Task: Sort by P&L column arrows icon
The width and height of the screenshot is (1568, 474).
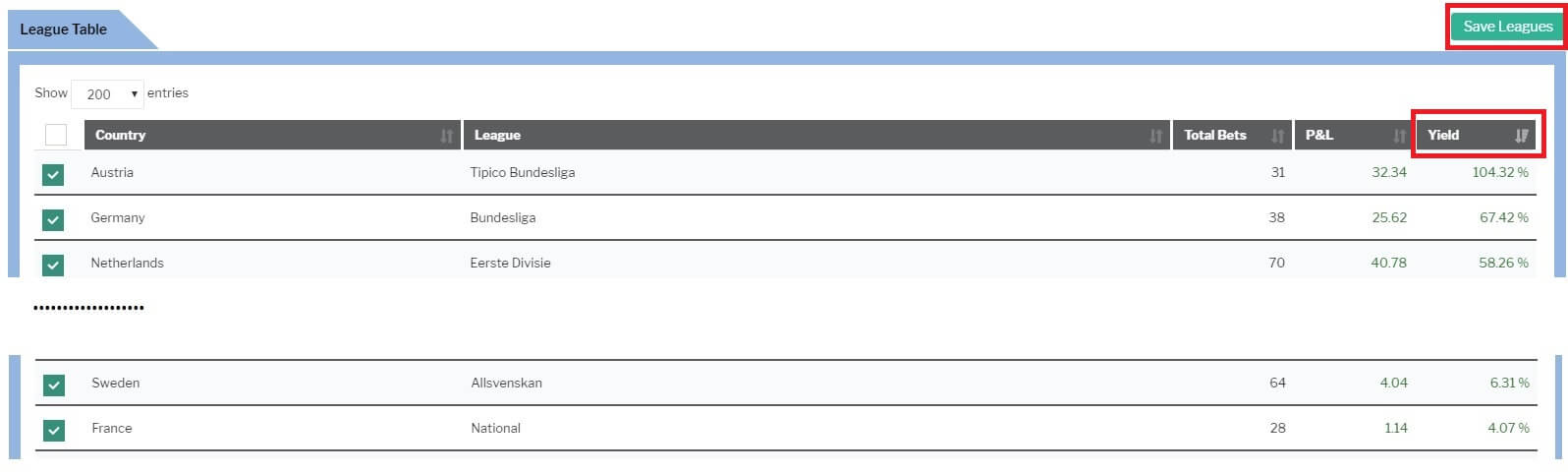Action: pos(1400,136)
